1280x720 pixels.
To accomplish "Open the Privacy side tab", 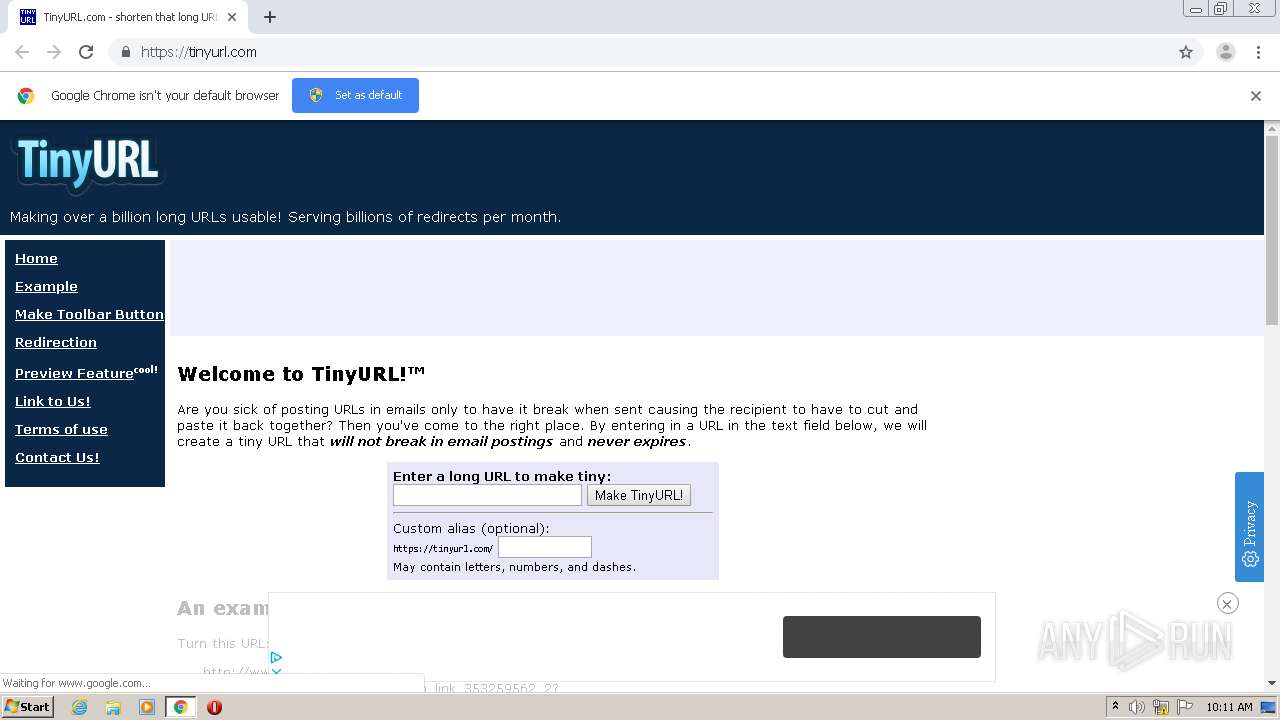I will 1249,526.
